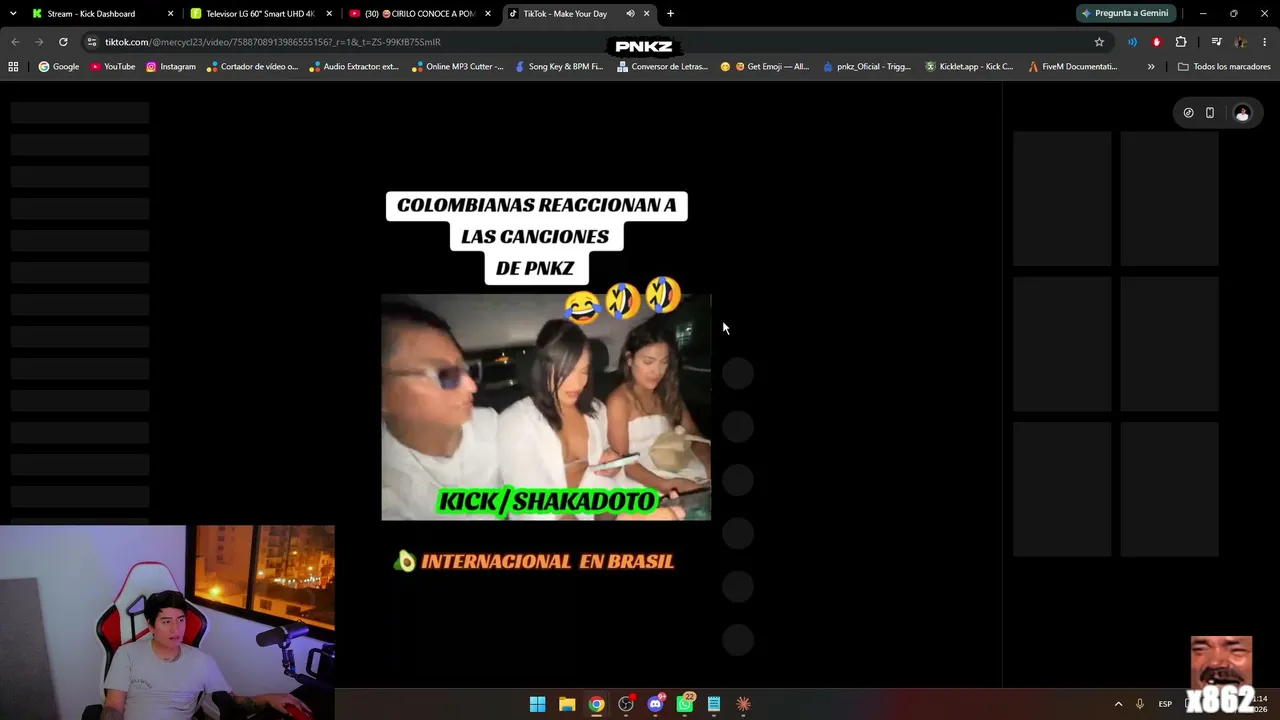The height and width of the screenshot is (720, 1280).
Task: Open the Kicklet.app bookmark
Action: [969, 67]
